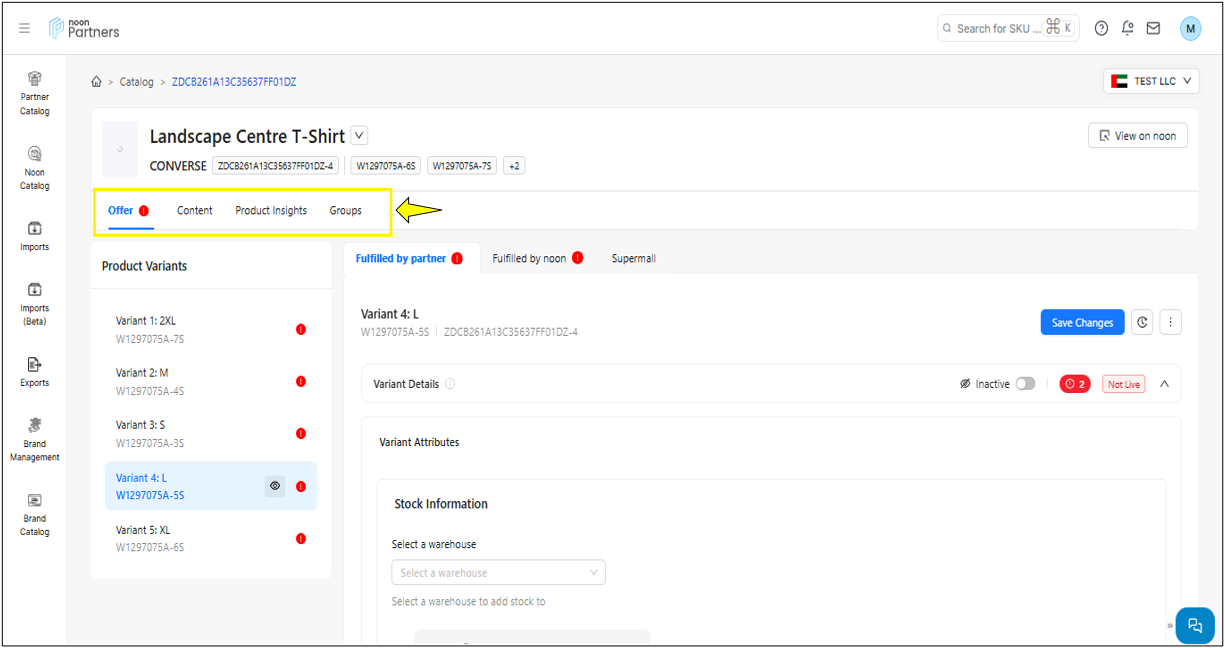Click Variant Details info icon

[450, 384]
